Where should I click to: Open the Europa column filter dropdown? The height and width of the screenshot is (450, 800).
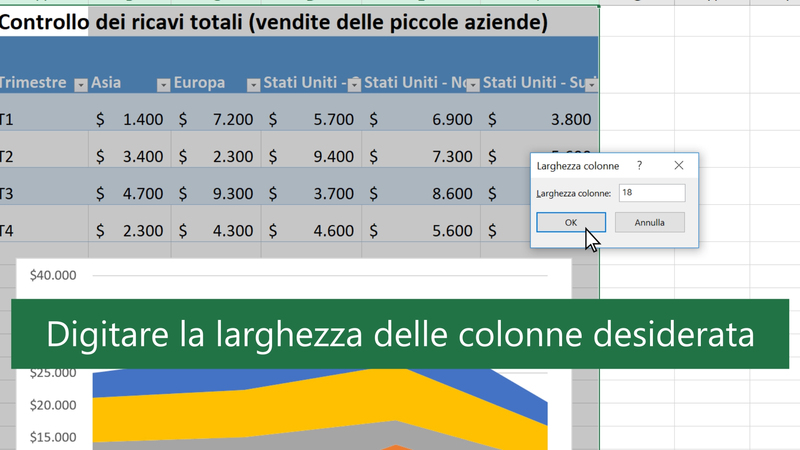point(253,85)
